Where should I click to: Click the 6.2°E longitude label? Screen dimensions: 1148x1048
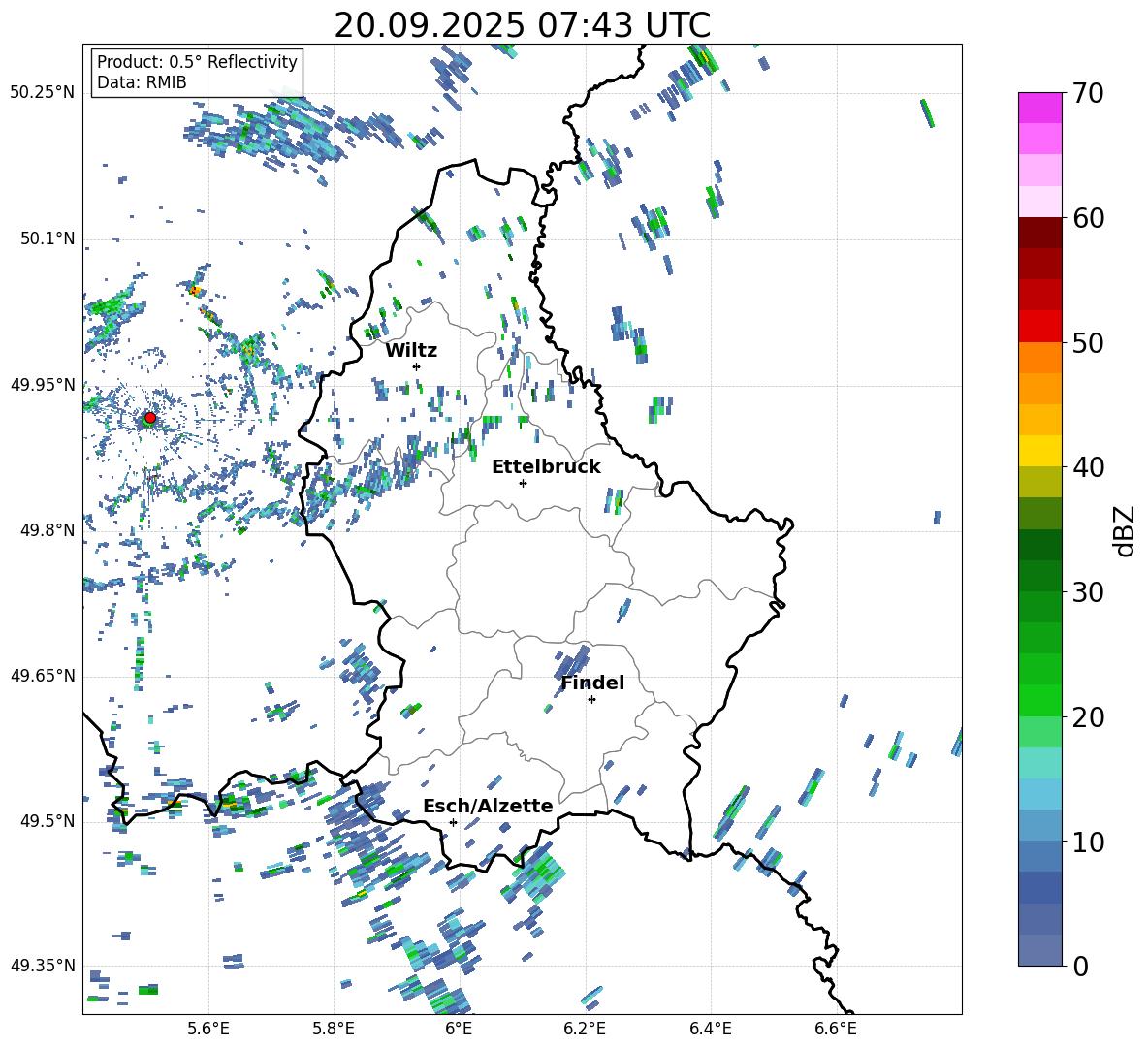(x=585, y=1029)
